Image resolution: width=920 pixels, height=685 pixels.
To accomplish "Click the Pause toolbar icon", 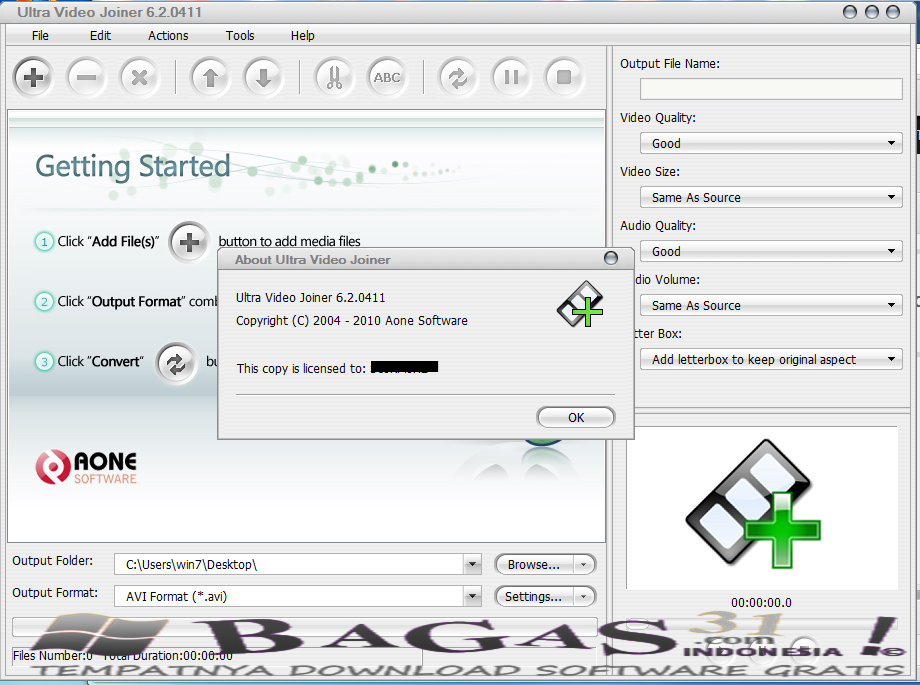I will point(511,77).
